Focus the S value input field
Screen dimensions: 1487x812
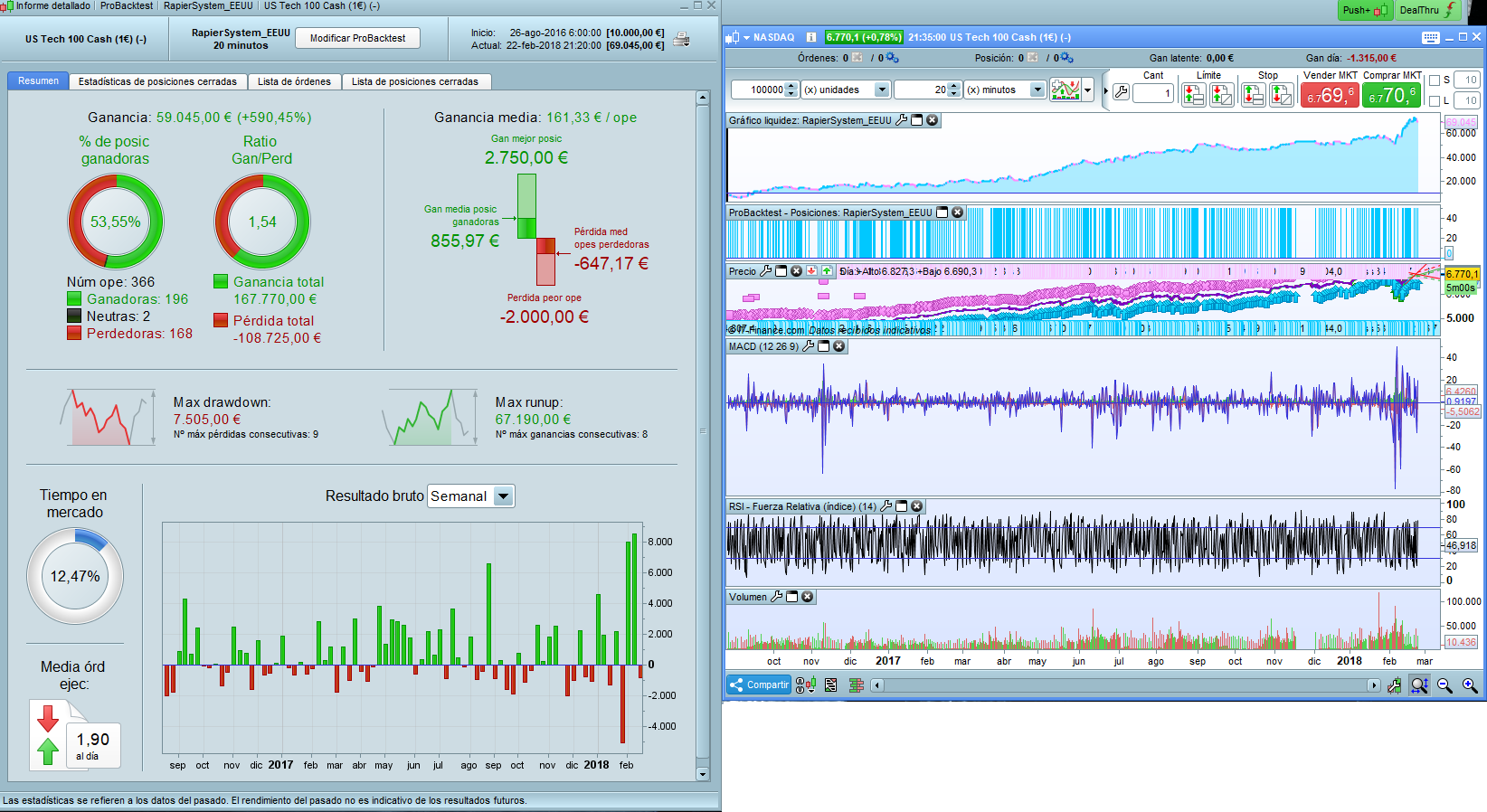pos(1467,80)
